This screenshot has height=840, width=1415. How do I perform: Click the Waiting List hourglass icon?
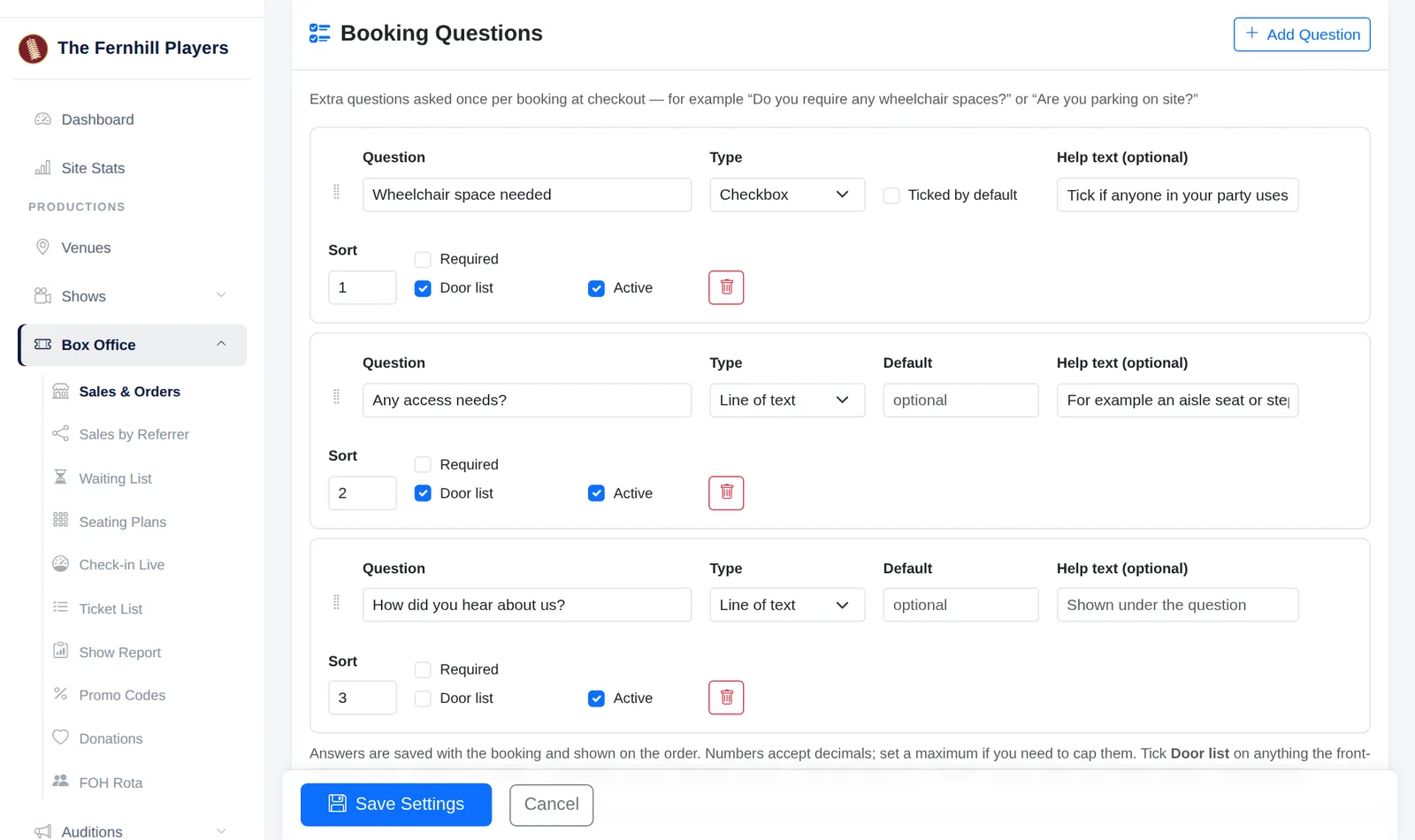[x=60, y=477]
